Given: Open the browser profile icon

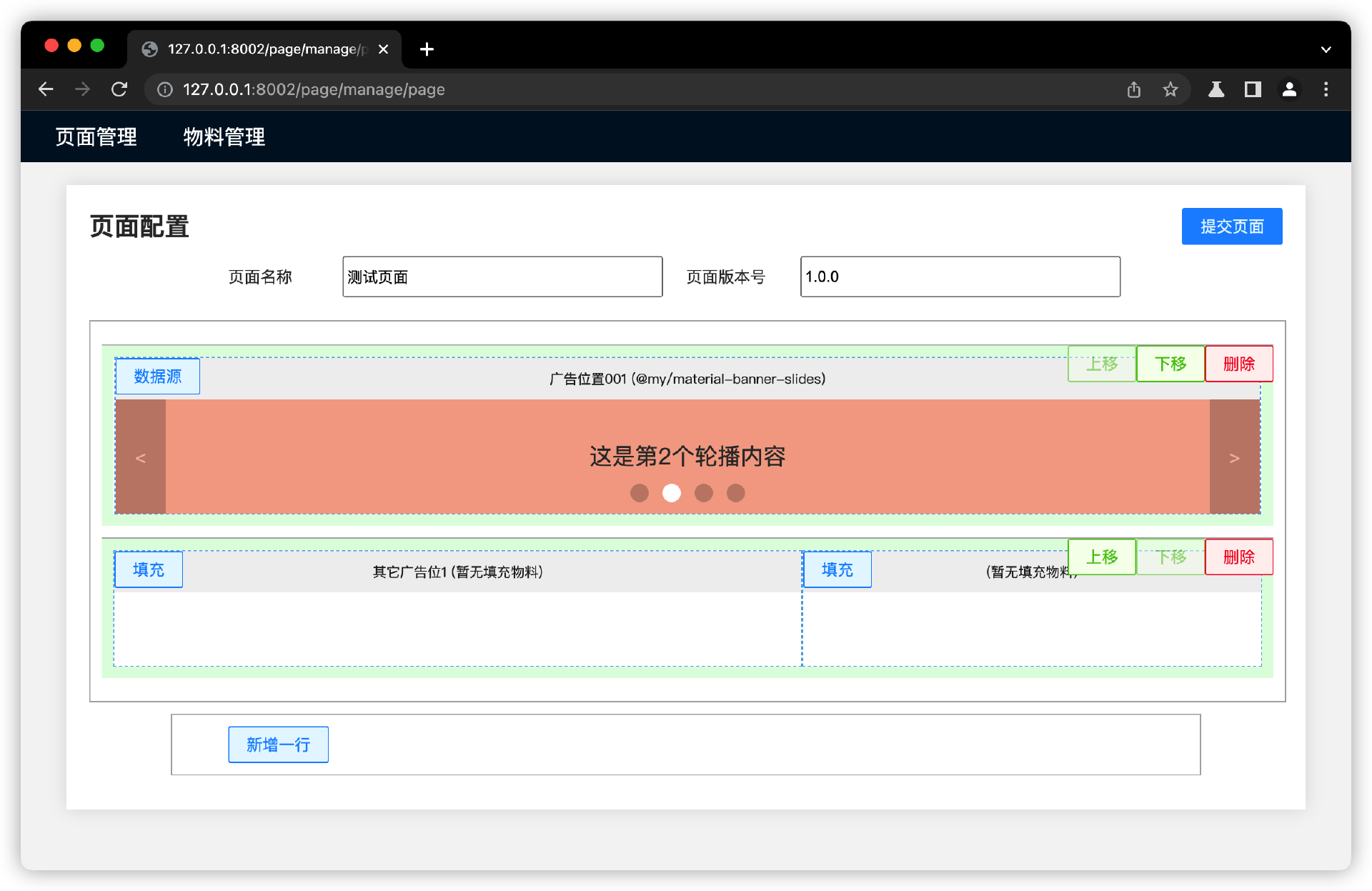Looking at the screenshot, I should [1289, 89].
